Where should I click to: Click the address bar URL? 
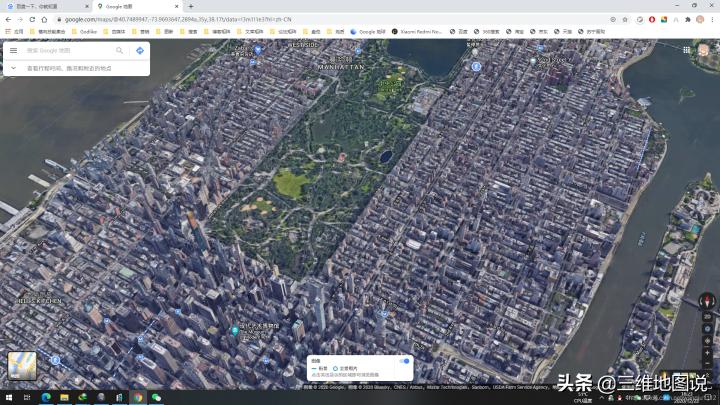178,19
